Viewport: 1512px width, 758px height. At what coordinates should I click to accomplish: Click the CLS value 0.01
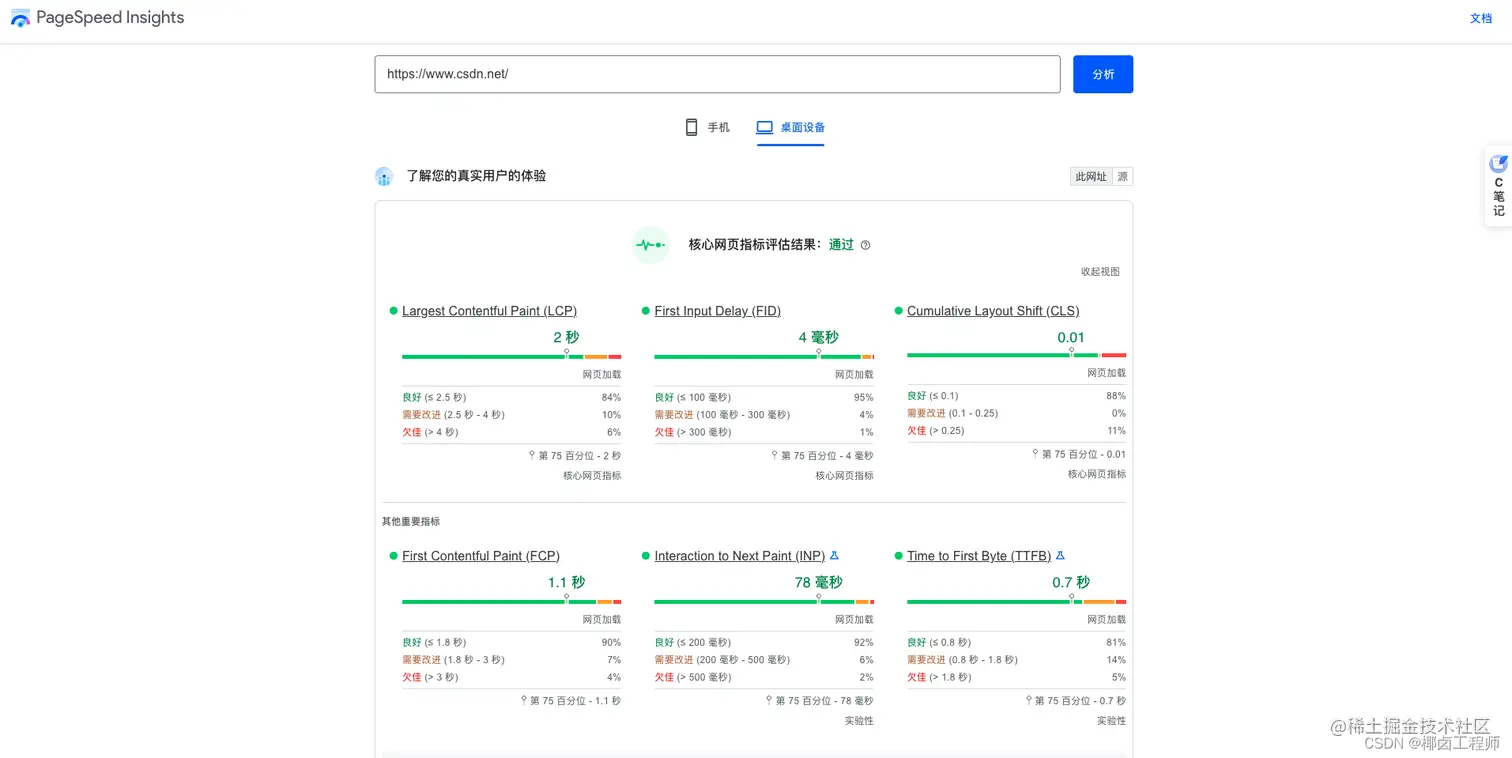(1071, 337)
